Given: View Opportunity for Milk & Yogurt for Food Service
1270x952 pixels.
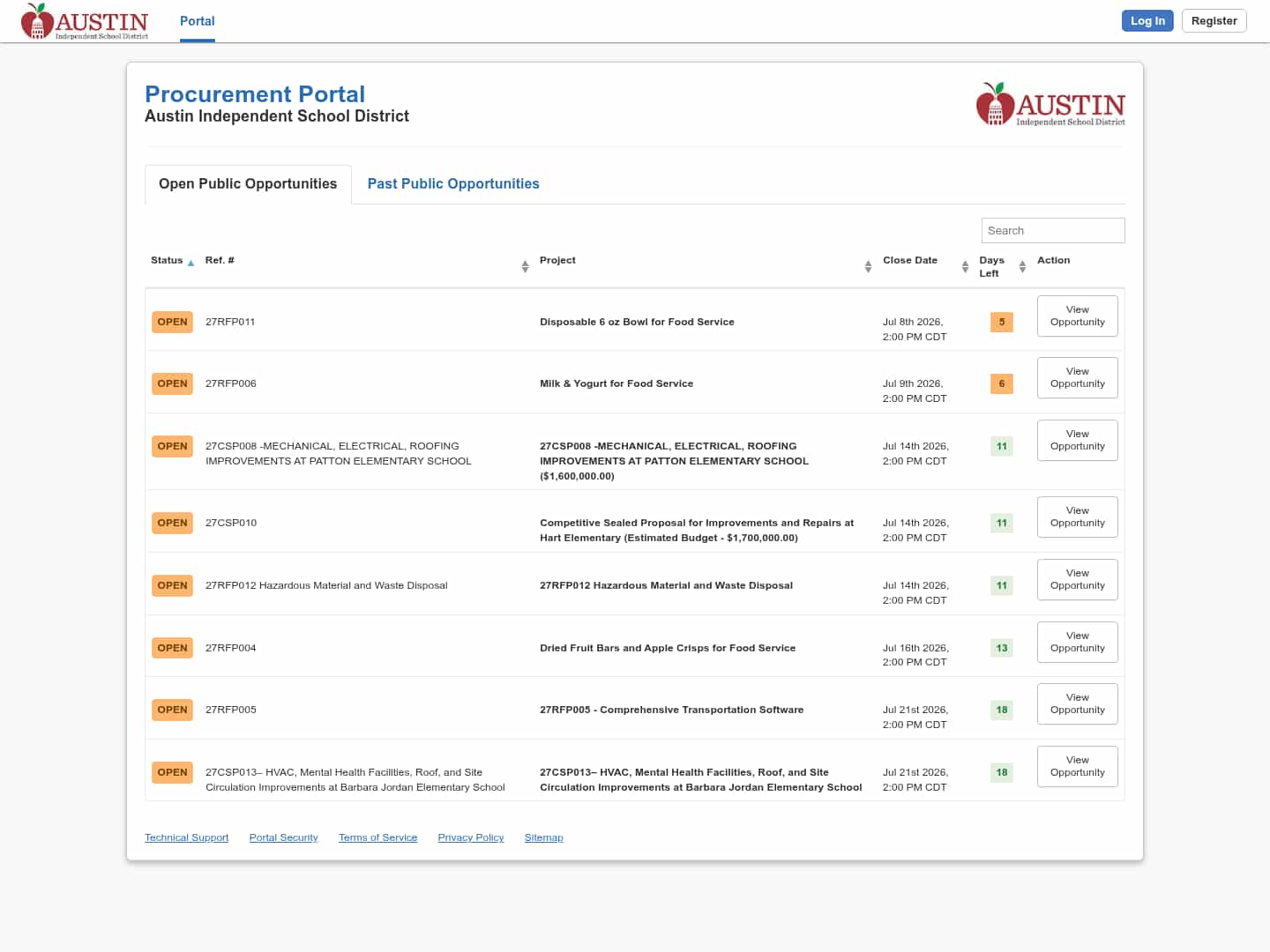Looking at the screenshot, I should pos(1077,377).
